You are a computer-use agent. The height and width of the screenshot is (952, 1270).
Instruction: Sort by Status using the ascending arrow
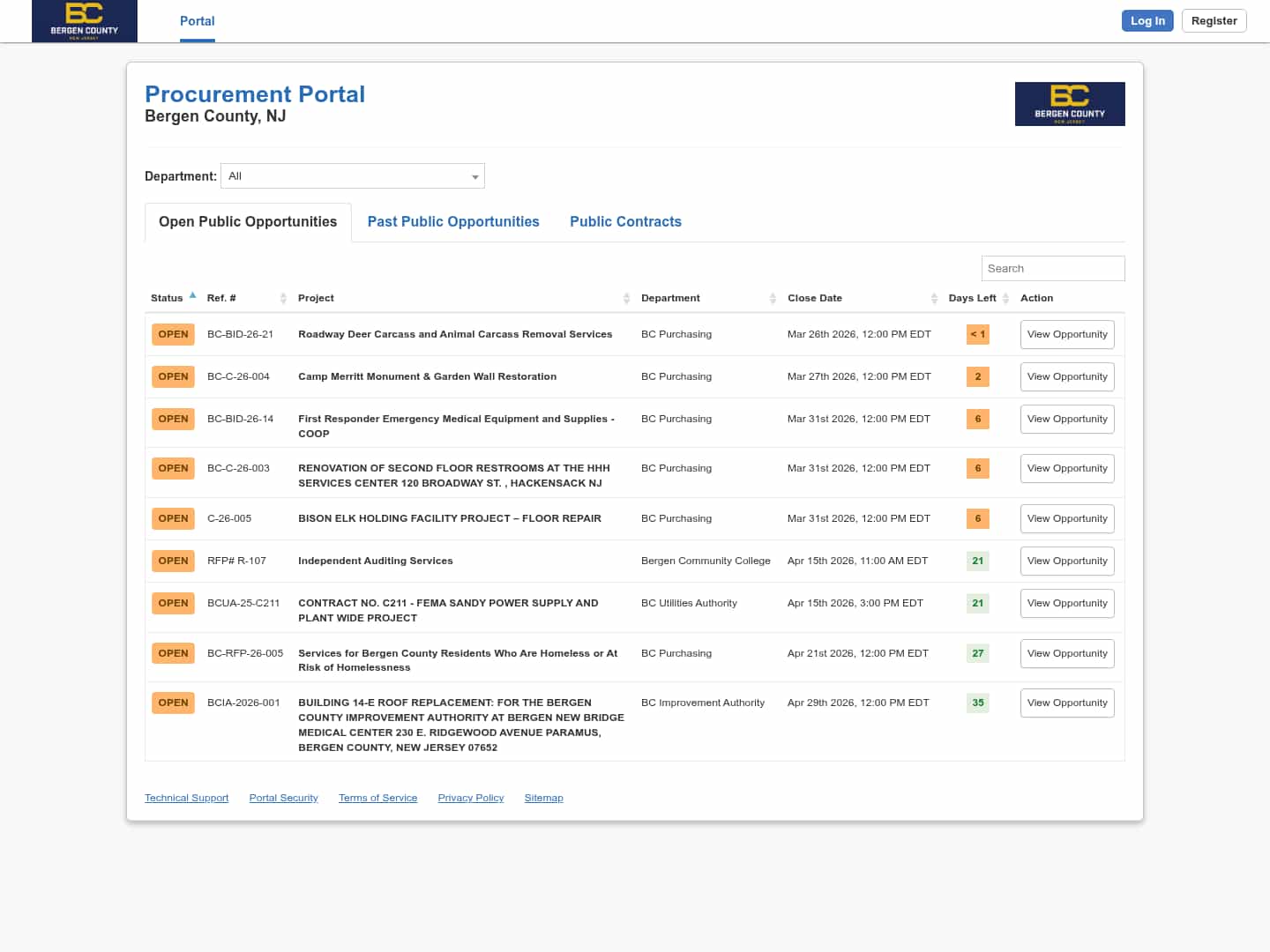point(192,296)
